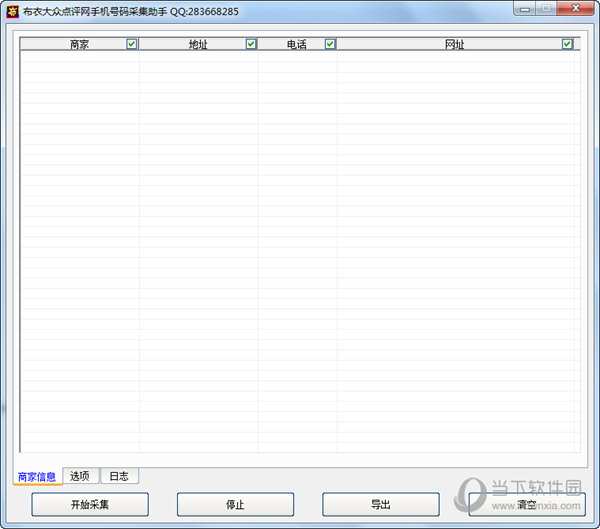This screenshot has width=600, height=529.
Task: Click the 商家 column header
Action: point(79,44)
